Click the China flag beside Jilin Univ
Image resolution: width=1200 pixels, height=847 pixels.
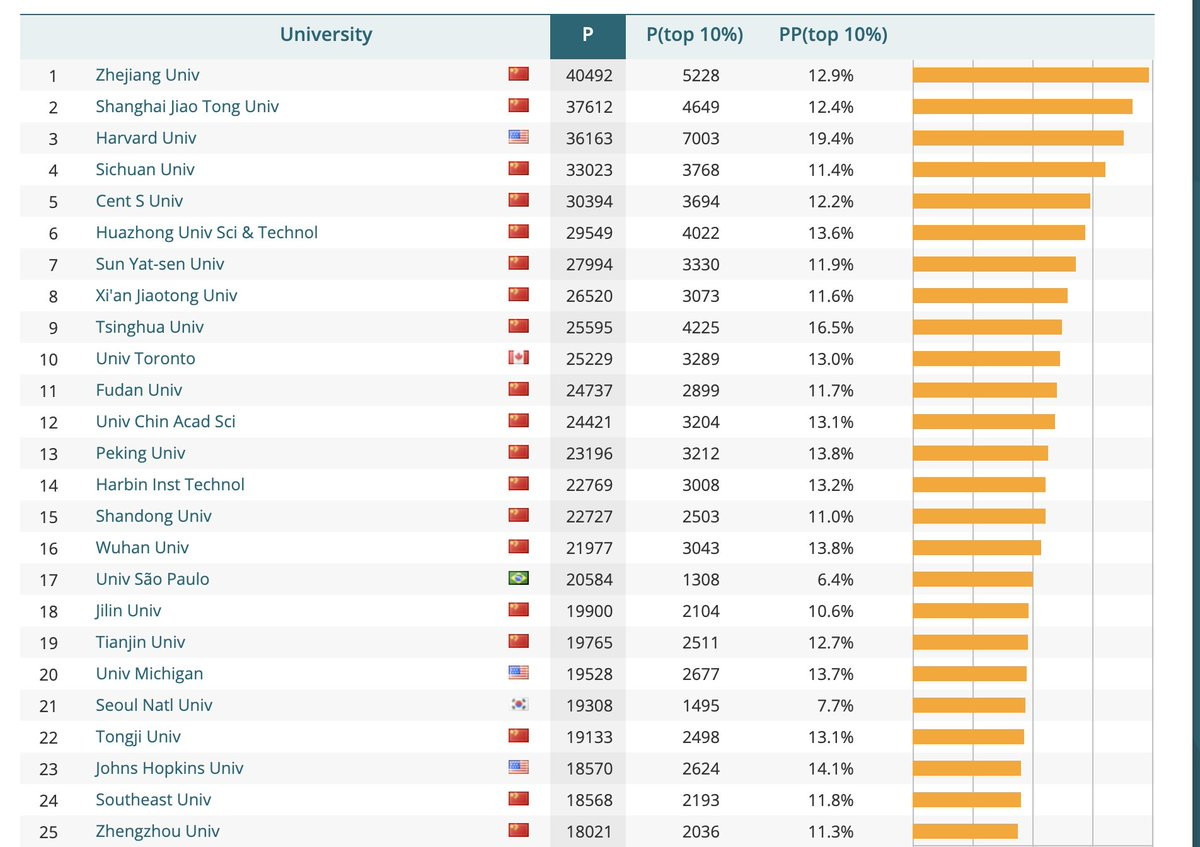[518, 610]
